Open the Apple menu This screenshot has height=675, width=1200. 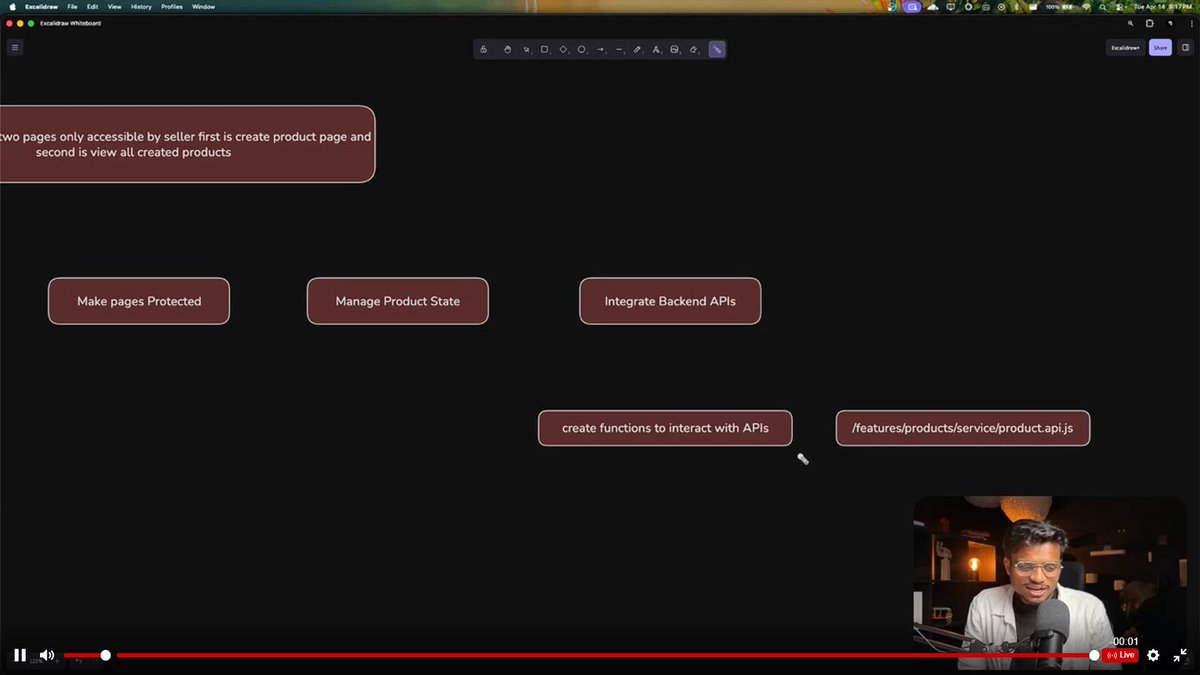tap(12, 6)
